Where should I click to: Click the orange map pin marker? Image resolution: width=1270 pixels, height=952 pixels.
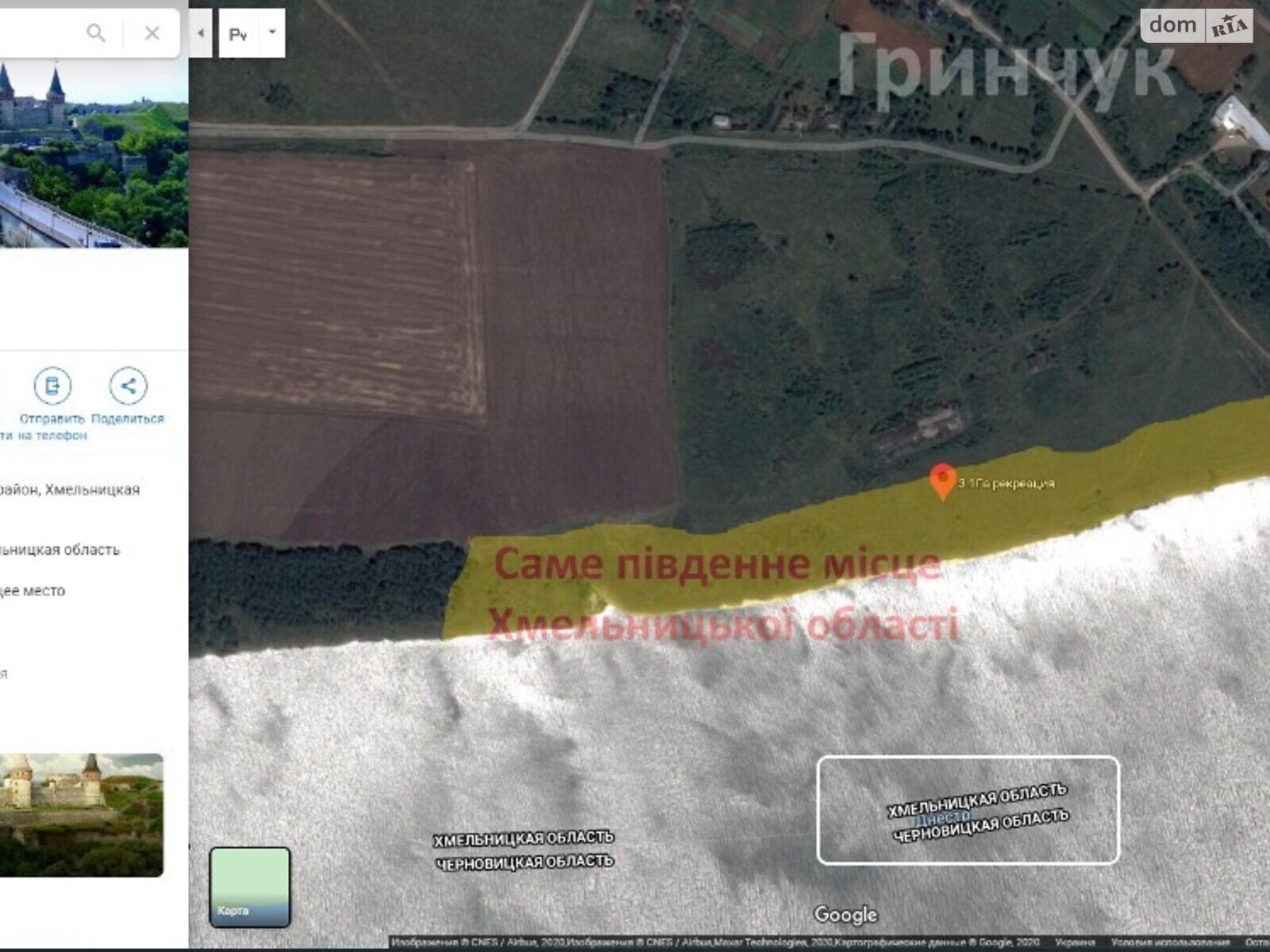[942, 482]
